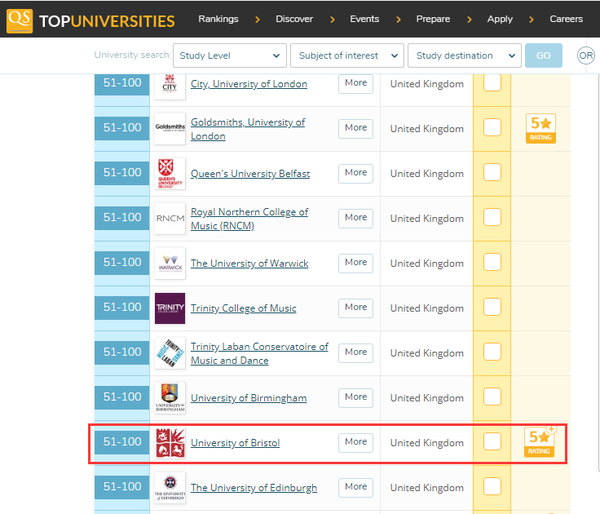Click chevron arrow after Events
Screen dimensions: 600x514
click(398, 20)
